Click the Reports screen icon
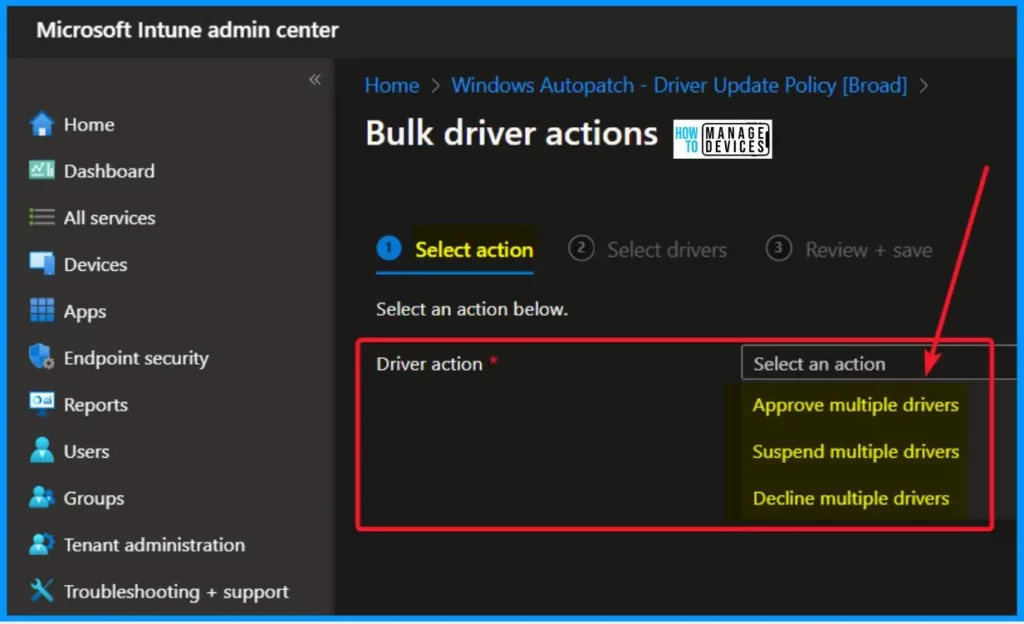Viewport: 1024px width, 624px height. click(42, 404)
